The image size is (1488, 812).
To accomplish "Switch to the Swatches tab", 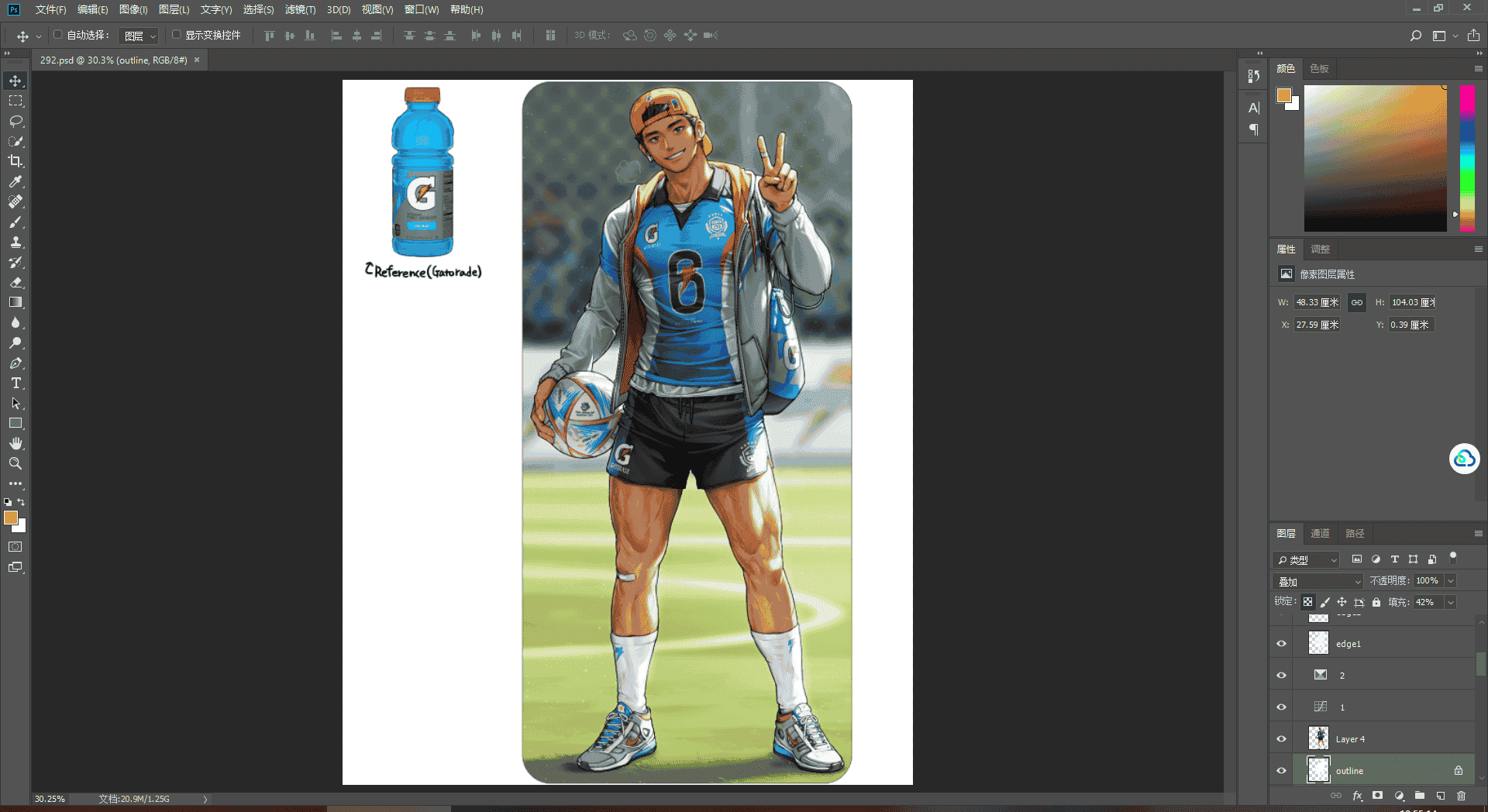I will point(1319,69).
